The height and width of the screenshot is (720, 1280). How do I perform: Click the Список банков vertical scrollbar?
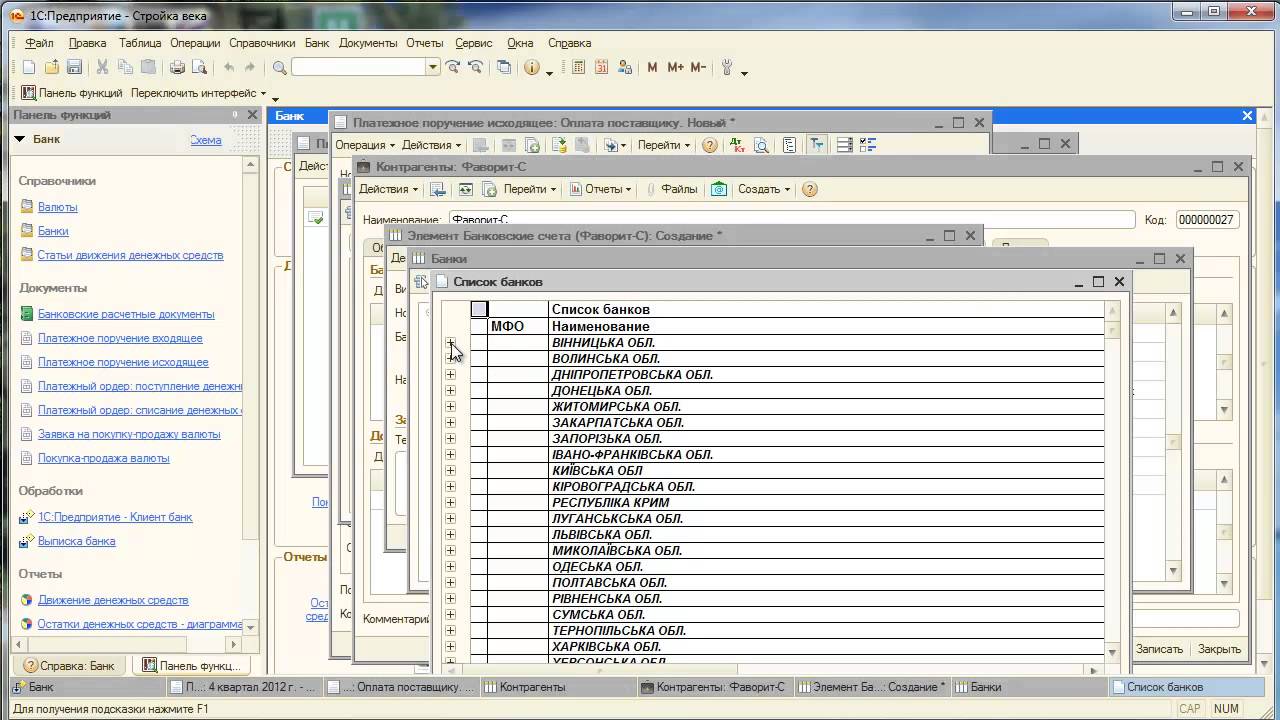coord(1112,480)
